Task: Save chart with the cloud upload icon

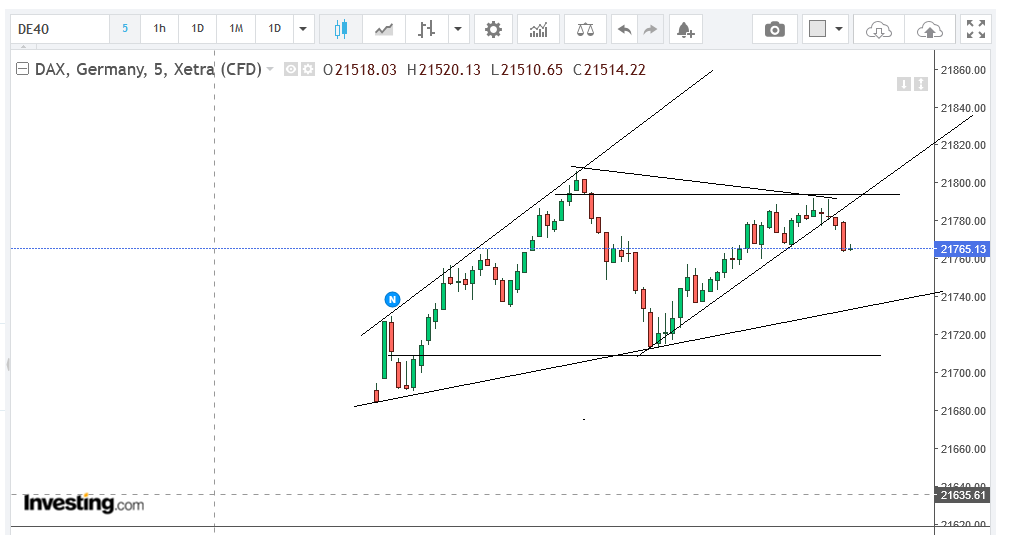Action: [x=929, y=29]
